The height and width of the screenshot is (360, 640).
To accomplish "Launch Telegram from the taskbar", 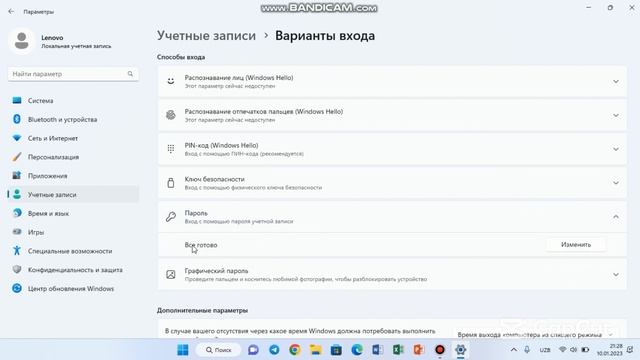I will 274,350.
